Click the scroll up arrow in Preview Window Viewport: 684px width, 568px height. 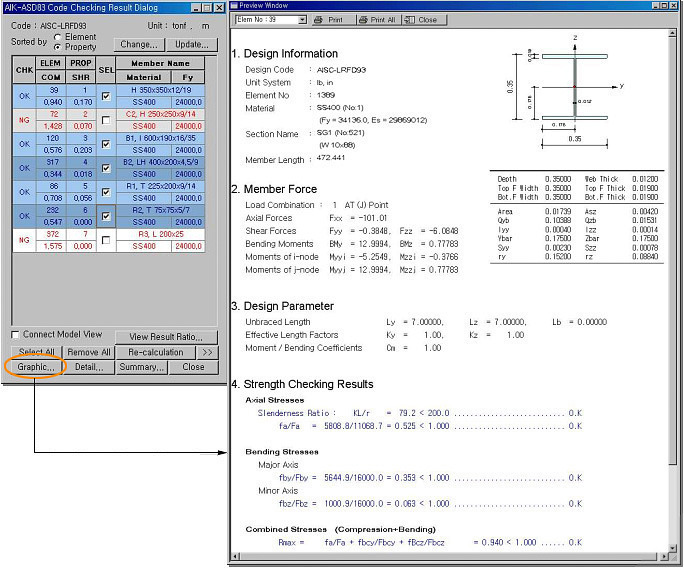(672, 34)
